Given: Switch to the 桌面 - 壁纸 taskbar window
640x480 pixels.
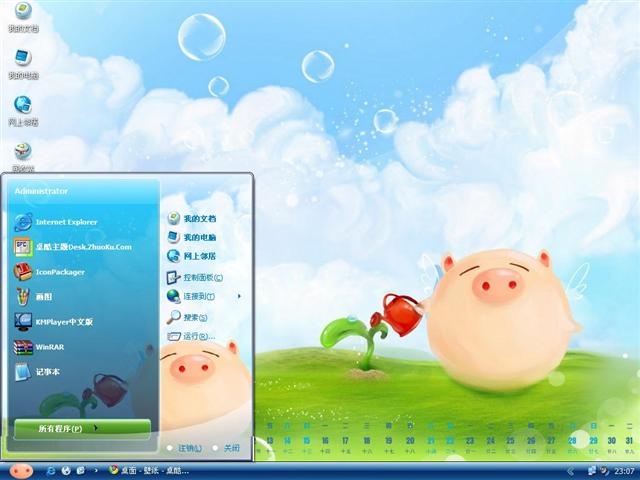Looking at the screenshot, I should [x=149, y=471].
